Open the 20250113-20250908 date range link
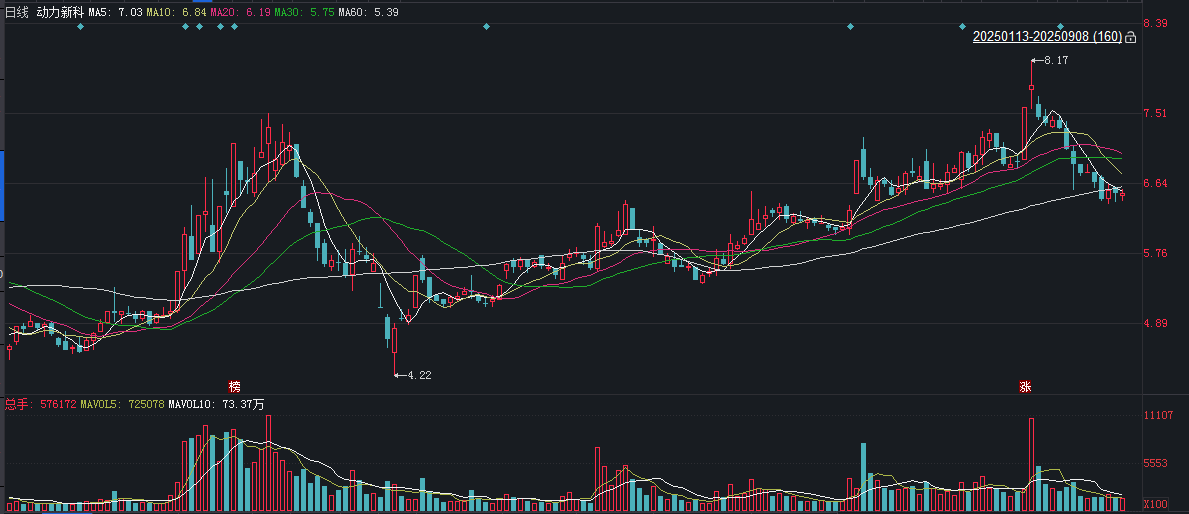The height and width of the screenshot is (514, 1189). (x=1047, y=37)
